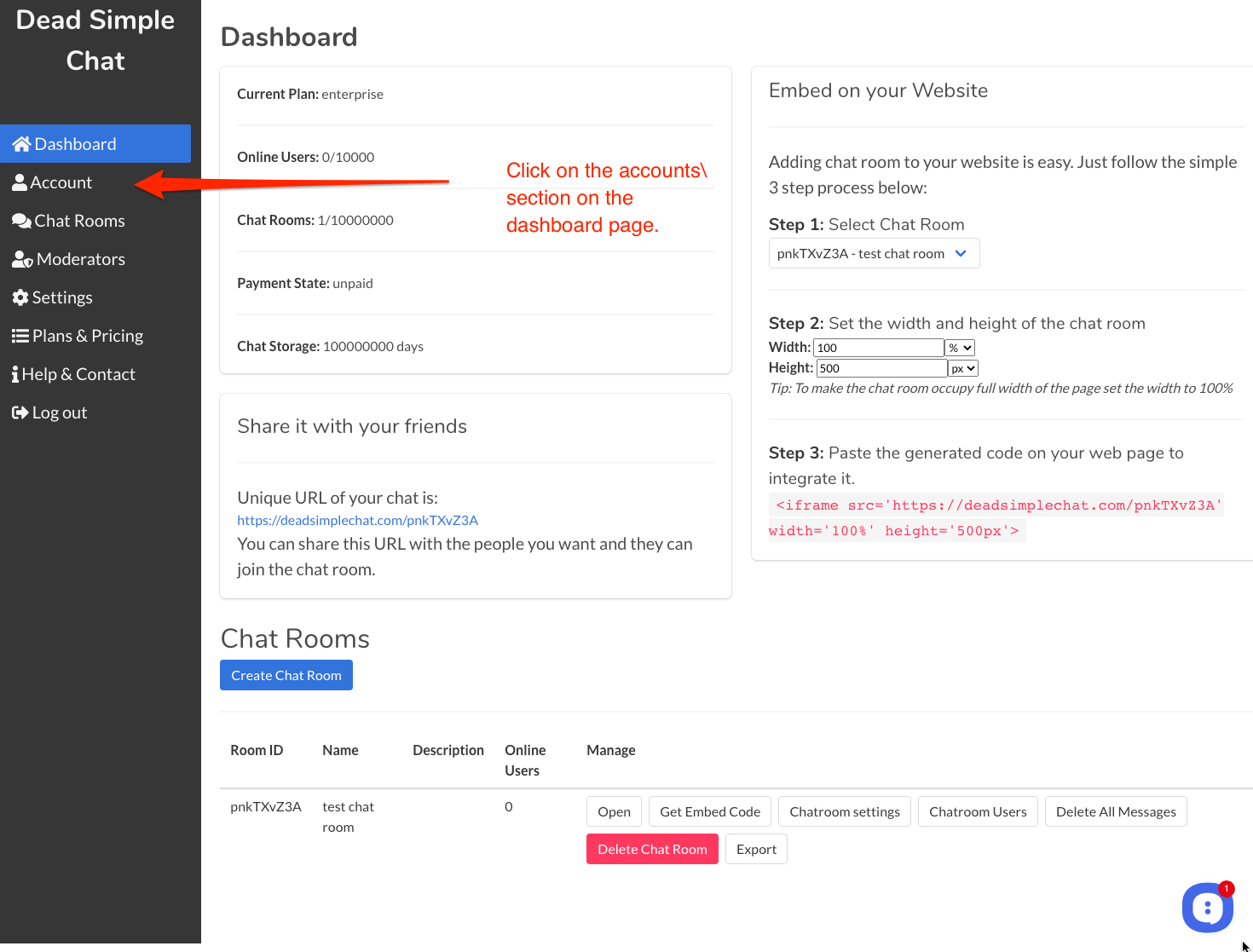
Task: Click the Log out arrow icon
Action: (20, 413)
